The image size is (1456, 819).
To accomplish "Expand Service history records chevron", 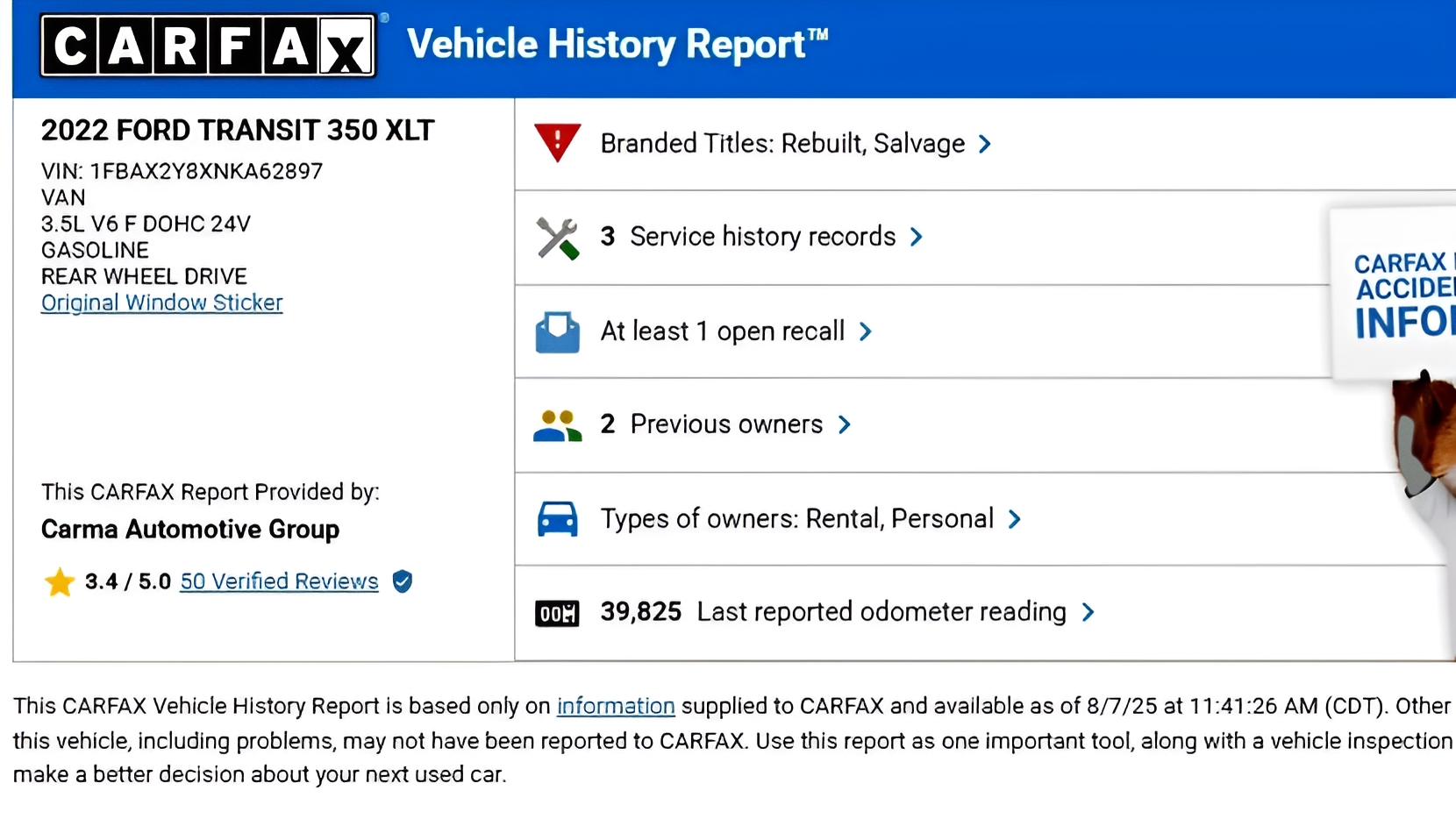I will 917,237.
